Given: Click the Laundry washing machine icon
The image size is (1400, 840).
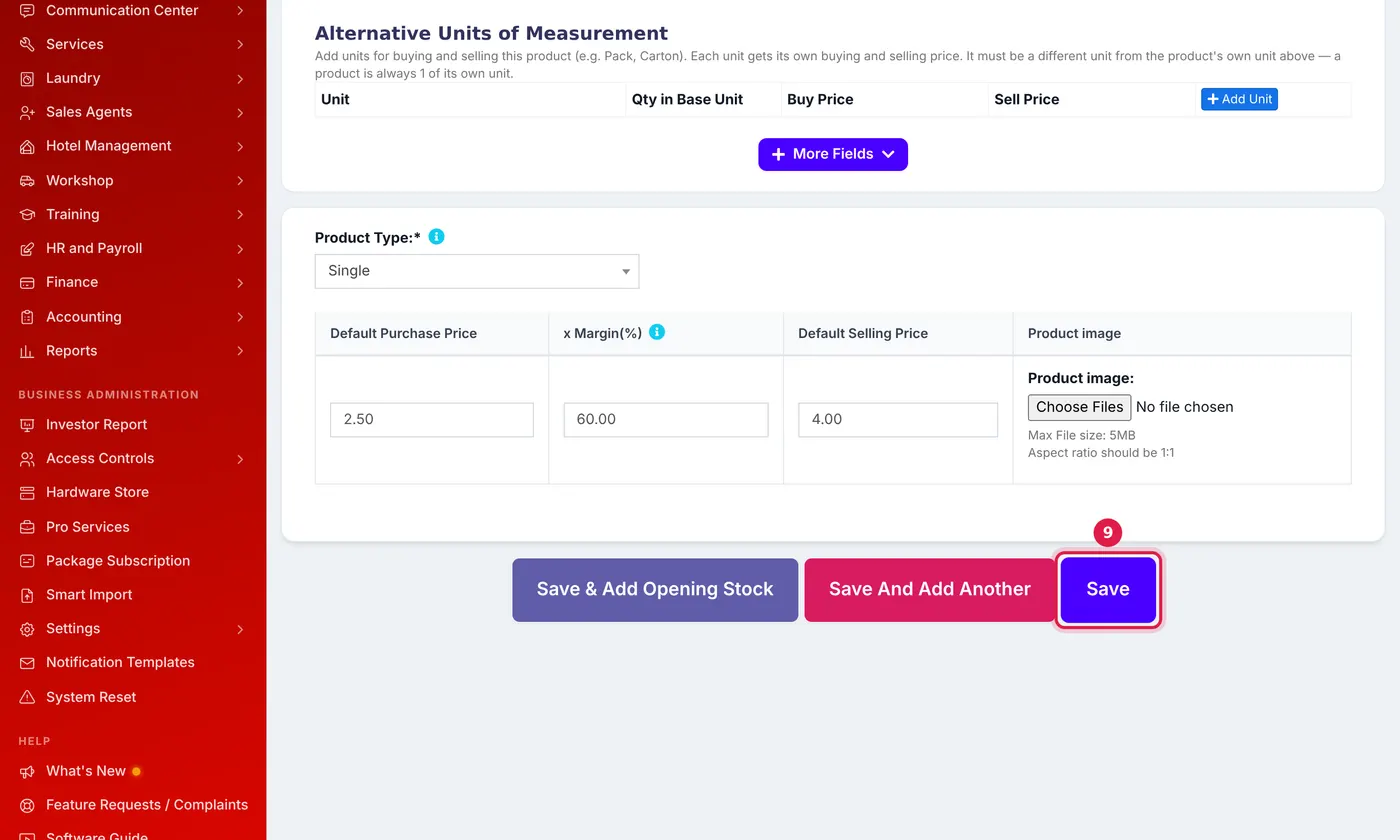Looking at the screenshot, I should [27, 78].
